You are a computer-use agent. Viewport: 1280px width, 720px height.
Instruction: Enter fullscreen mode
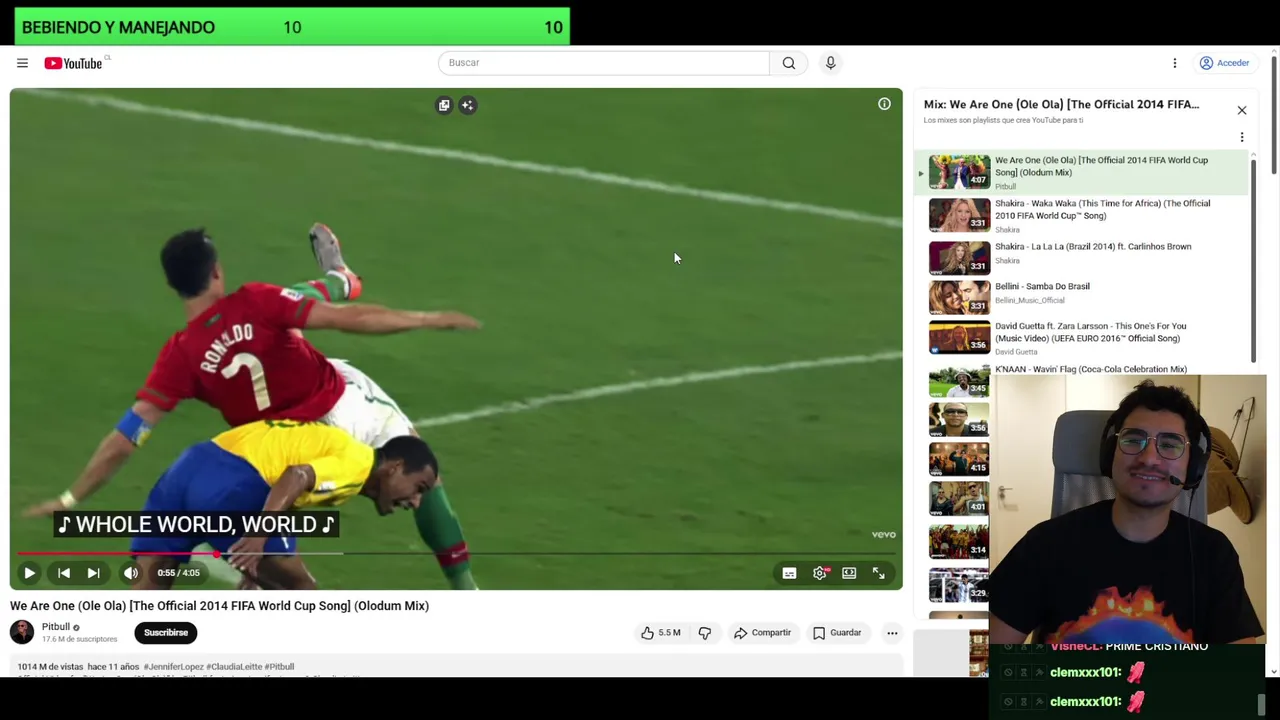click(x=878, y=573)
